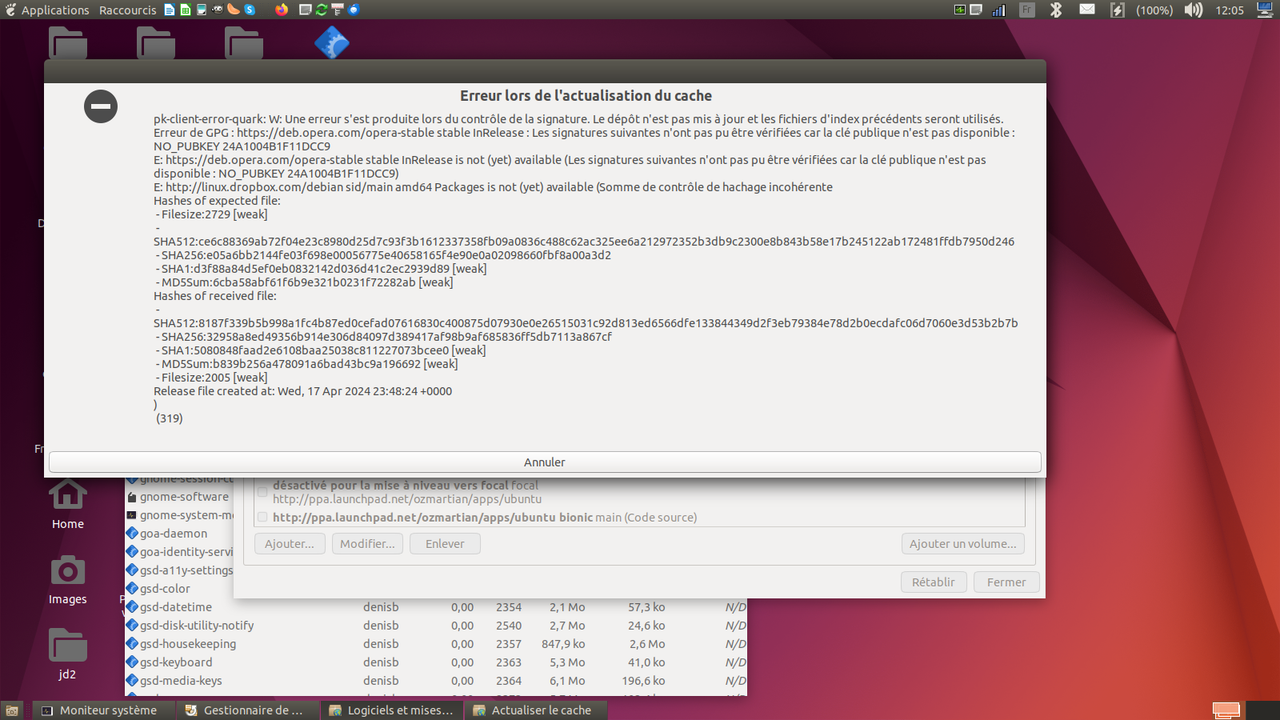Screen dimensions: 1280x720
Task: Open the Applications menu in the top panel
Action: click(x=55, y=10)
